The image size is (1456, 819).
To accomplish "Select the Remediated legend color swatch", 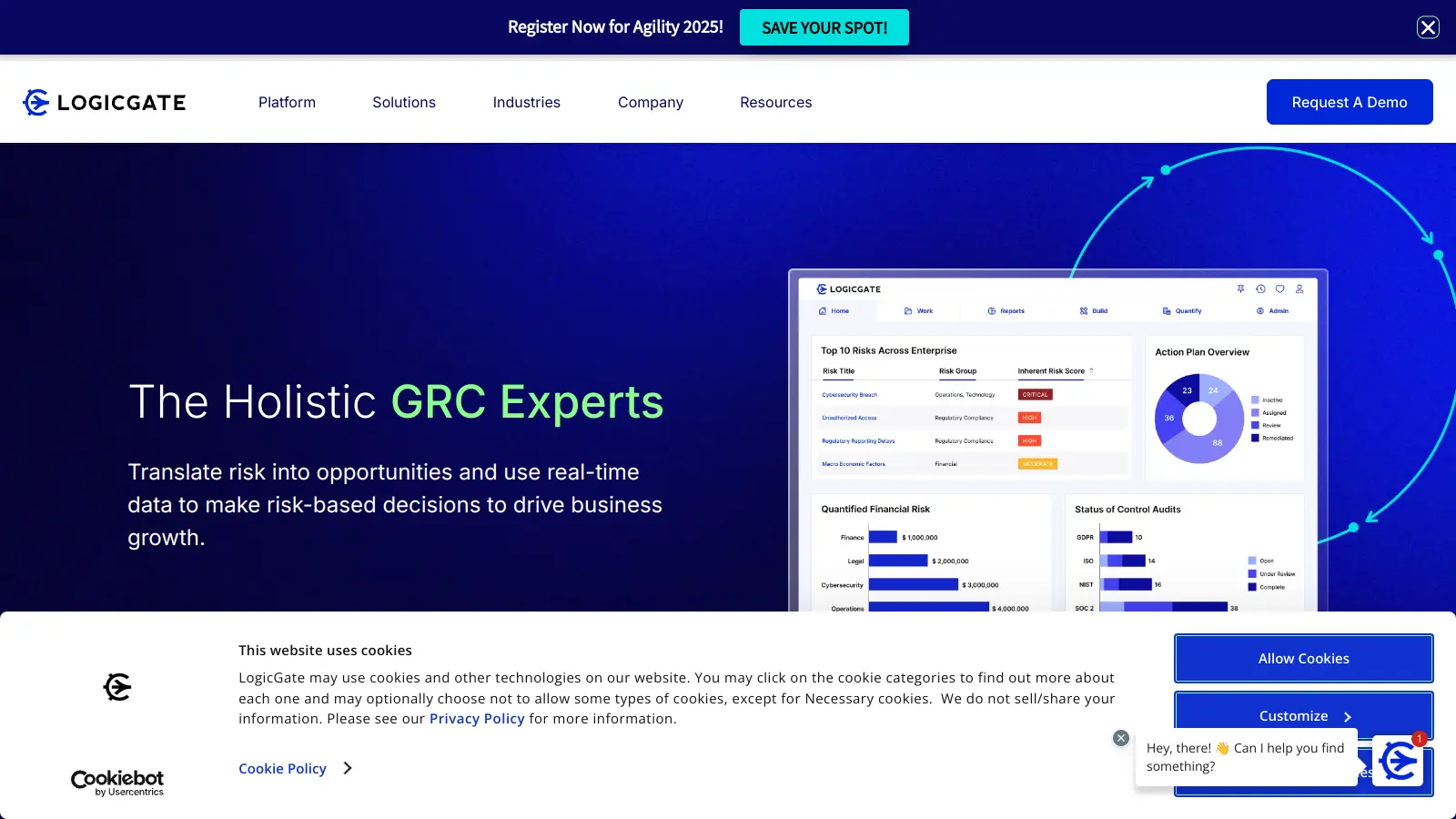I will (1255, 439).
